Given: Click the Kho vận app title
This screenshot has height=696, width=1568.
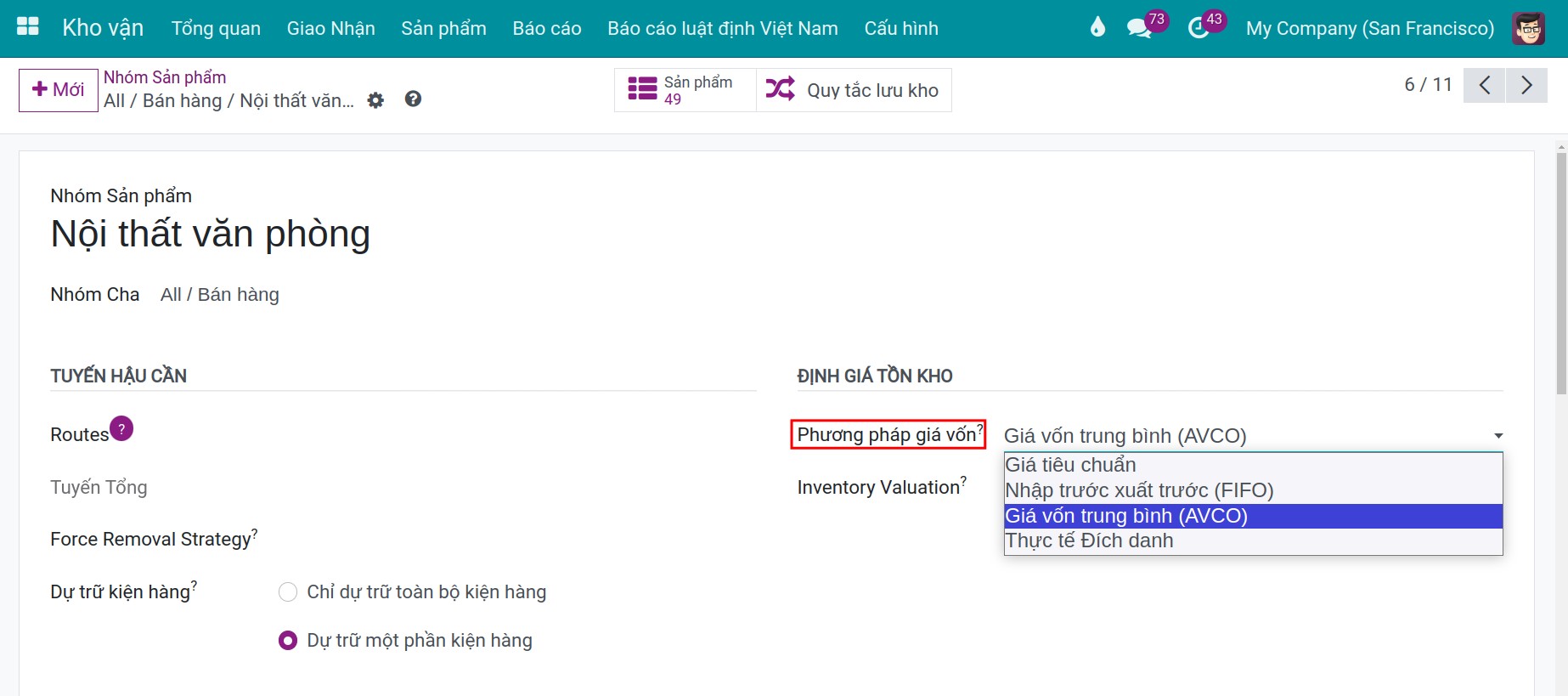Looking at the screenshot, I should tap(103, 28).
